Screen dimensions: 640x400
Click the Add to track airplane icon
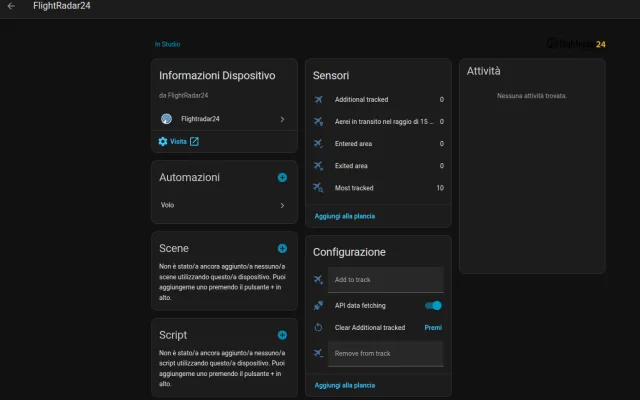[318, 280]
